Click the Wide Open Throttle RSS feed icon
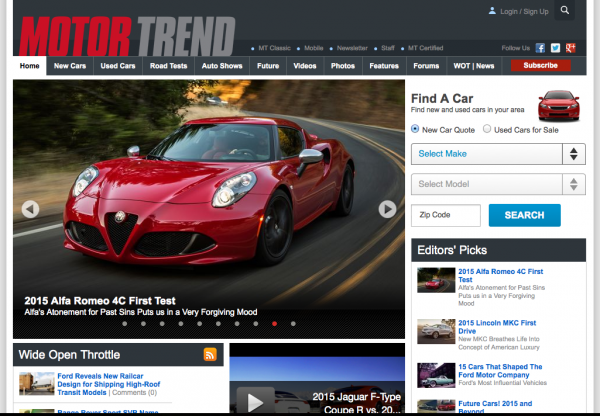Viewport: 600px width, 416px height. 210,354
